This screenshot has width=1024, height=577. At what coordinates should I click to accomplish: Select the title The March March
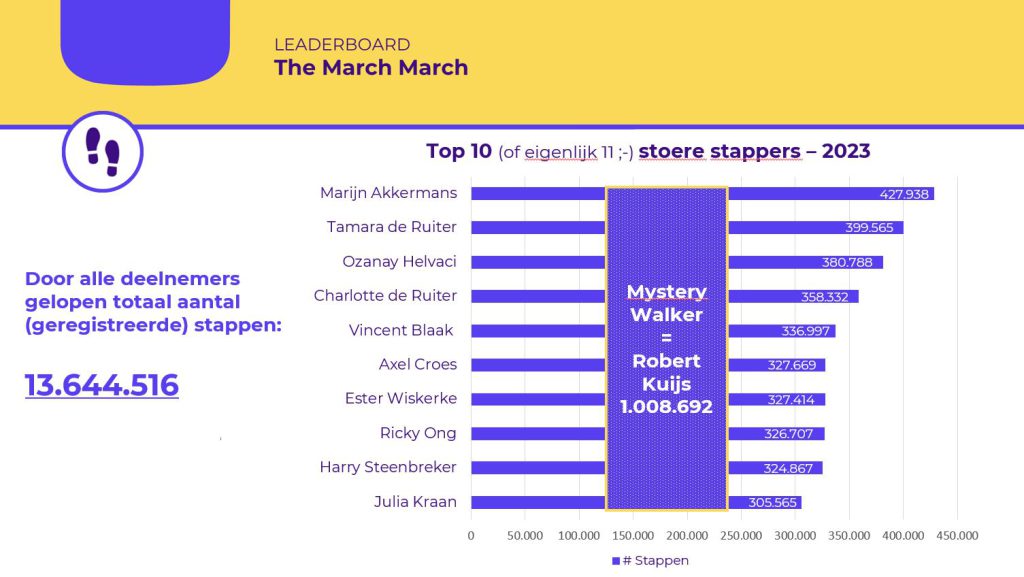click(371, 68)
